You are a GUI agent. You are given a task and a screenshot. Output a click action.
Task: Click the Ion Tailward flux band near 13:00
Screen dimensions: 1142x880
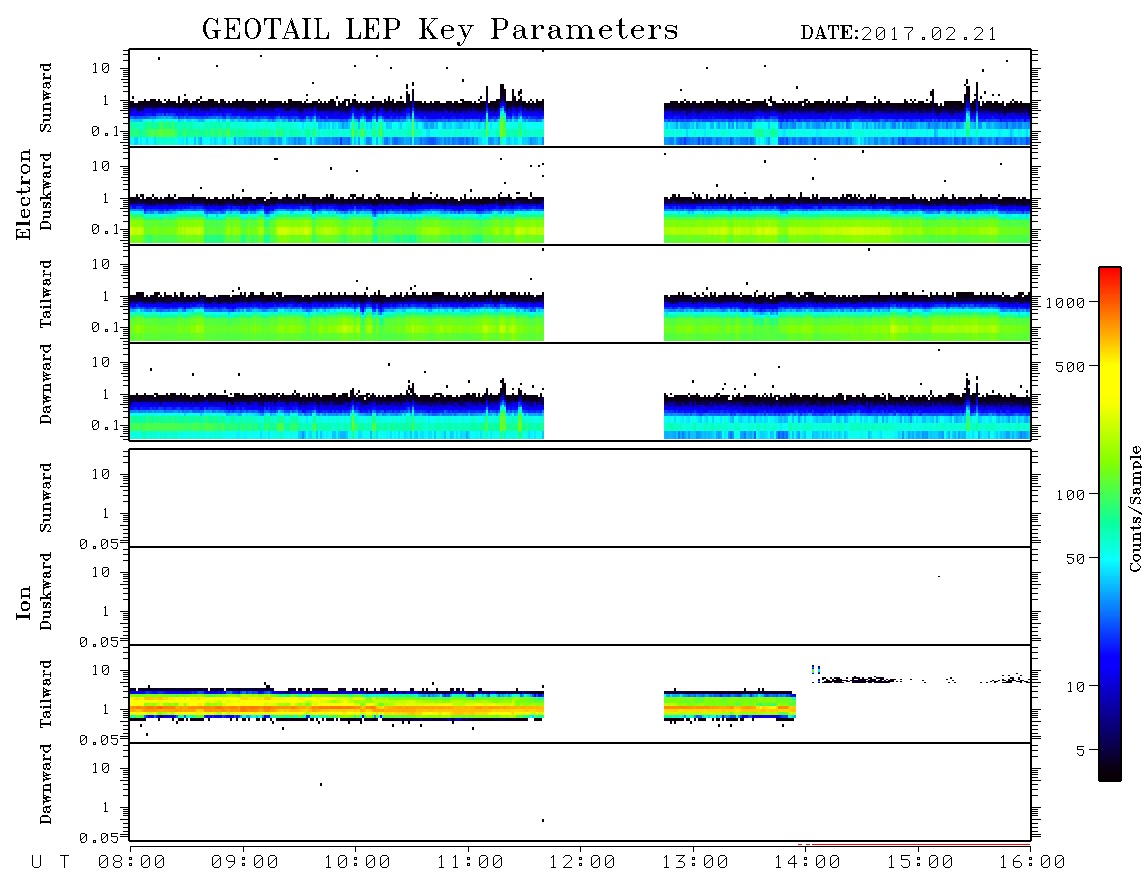[729, 706]
